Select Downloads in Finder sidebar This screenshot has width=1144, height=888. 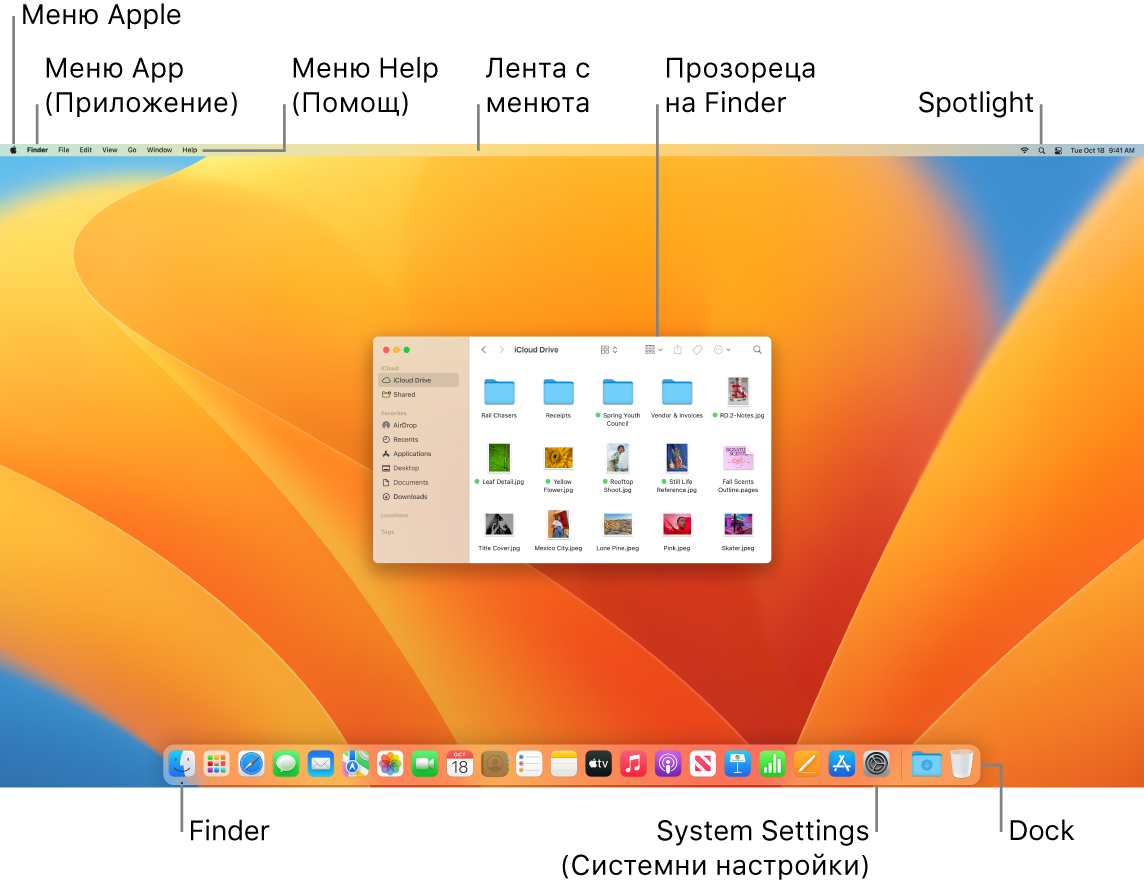coord(419,497)
